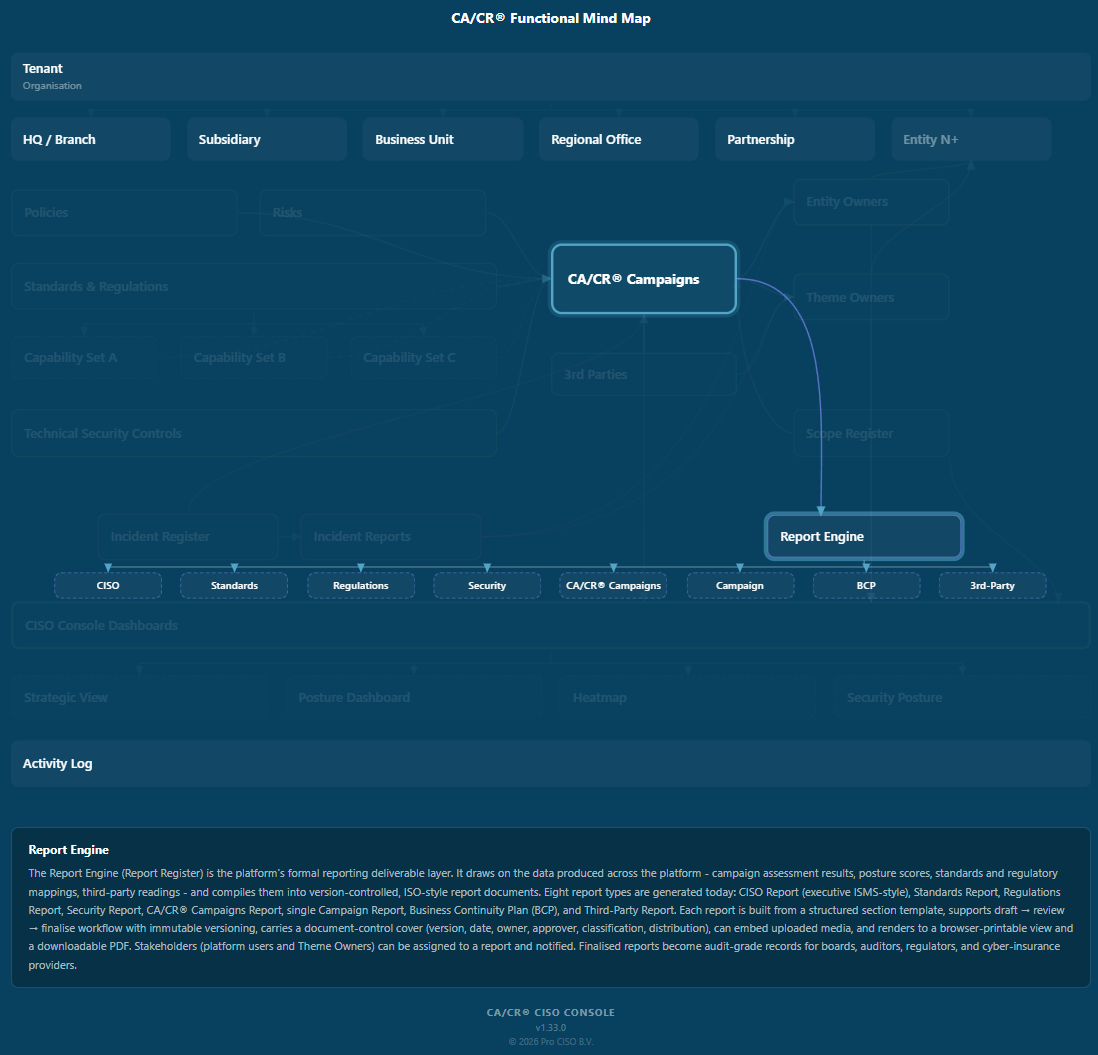This screenshot has height=1055, width=1098.
Task: Click the Security report chip
Action: pyautogui.click(x=487, y=586)
